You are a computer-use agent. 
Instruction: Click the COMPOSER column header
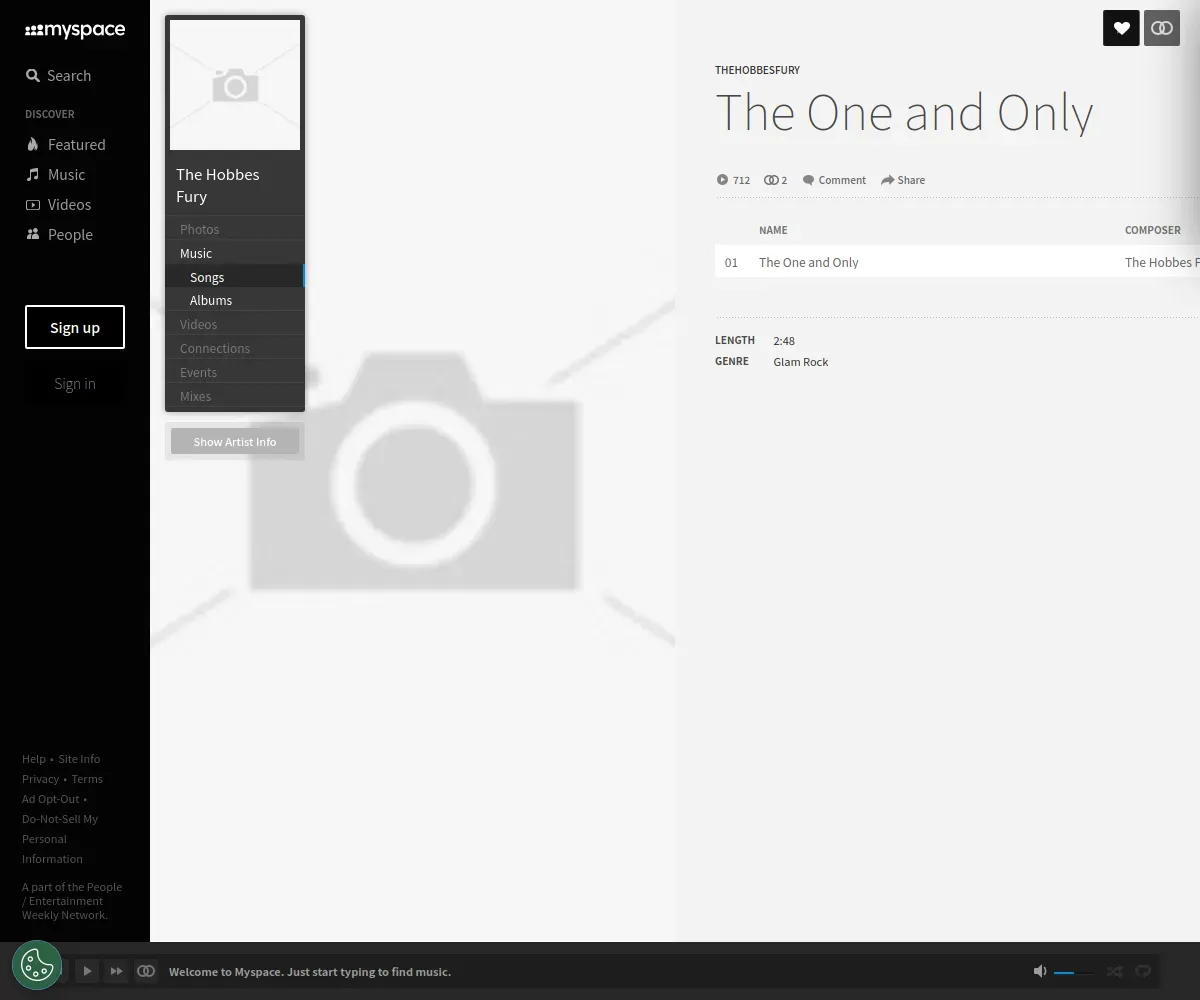[1153, 230]
